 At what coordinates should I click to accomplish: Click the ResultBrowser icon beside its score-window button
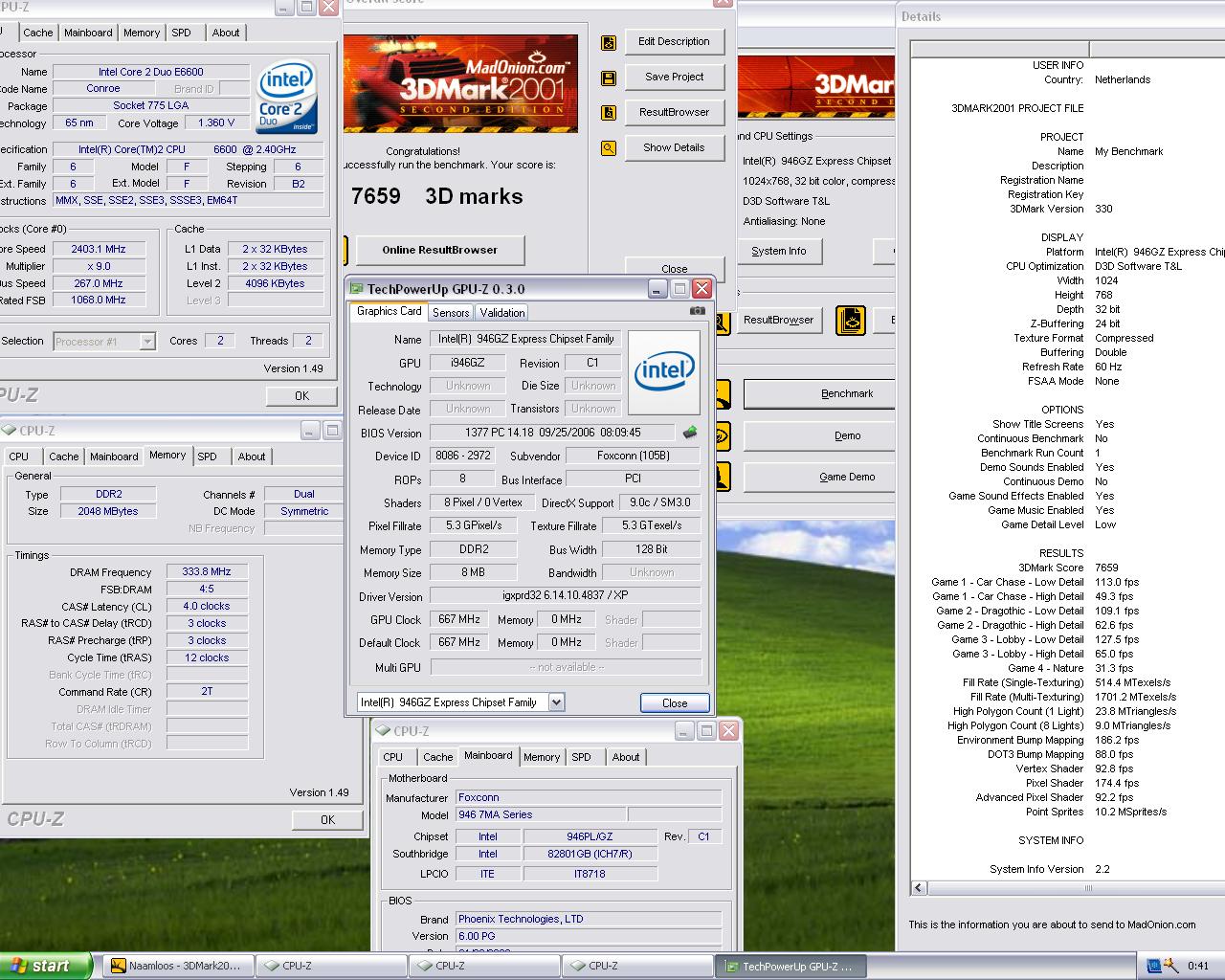click(x=608, y=113)
